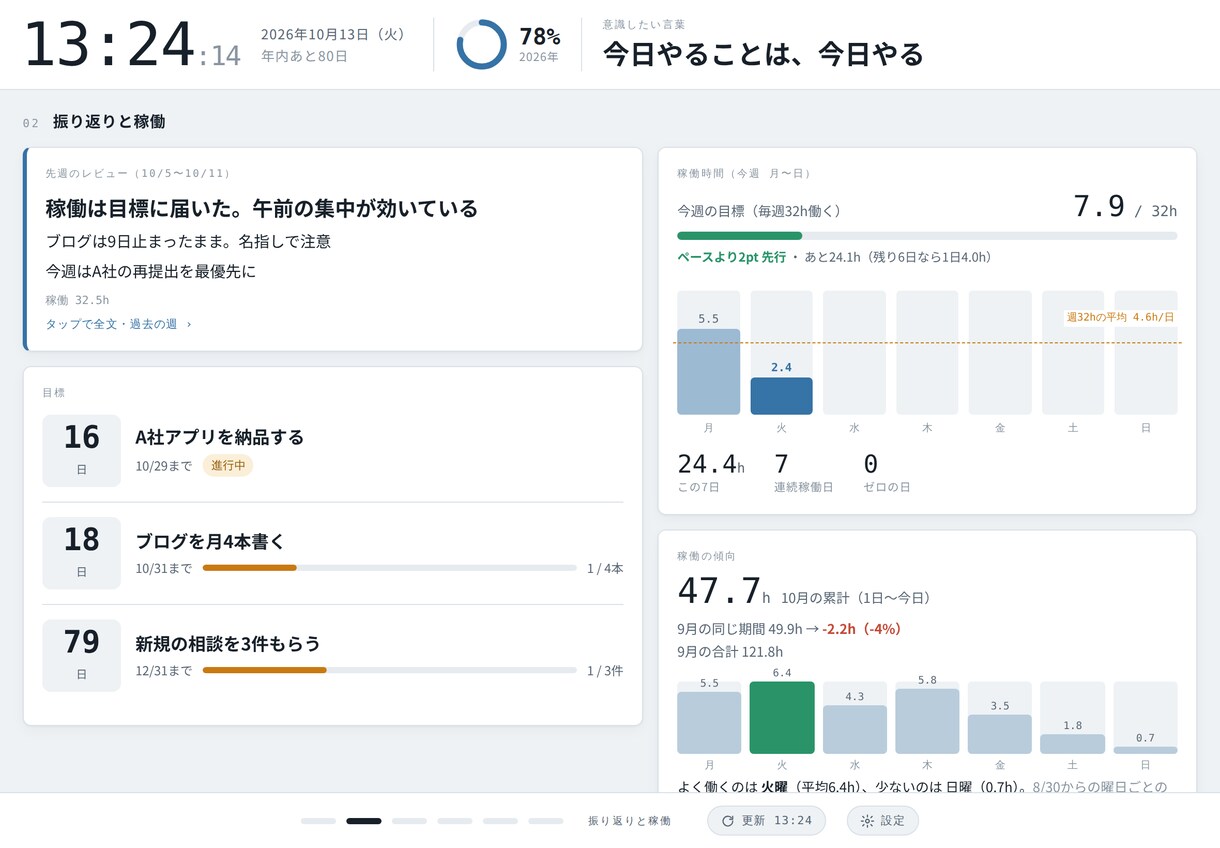Click the 78% year progress ring
The image size is (1220, 848).
pyautogui.click(x=482, y=44)
